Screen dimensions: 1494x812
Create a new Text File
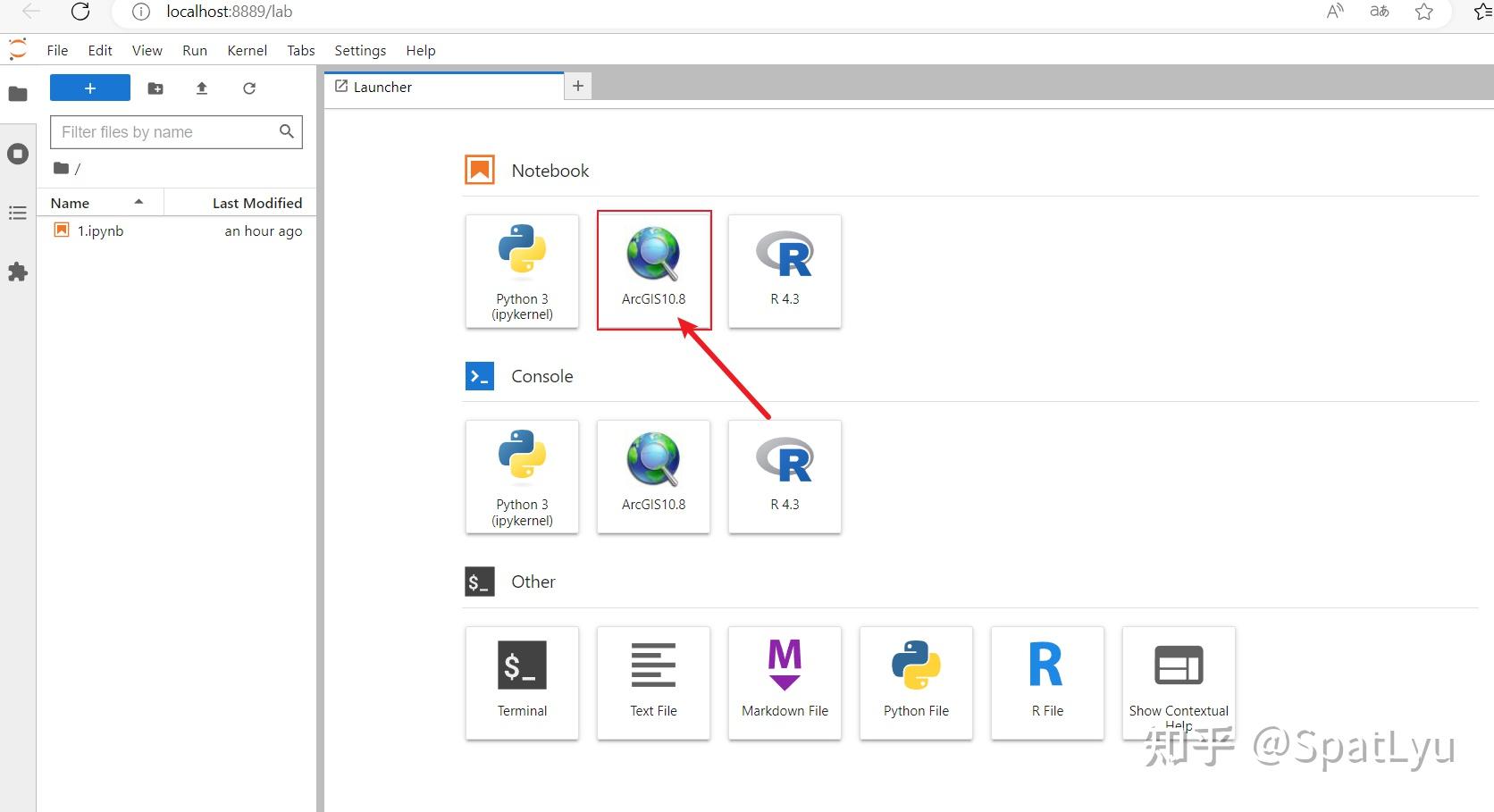point(653,682)
